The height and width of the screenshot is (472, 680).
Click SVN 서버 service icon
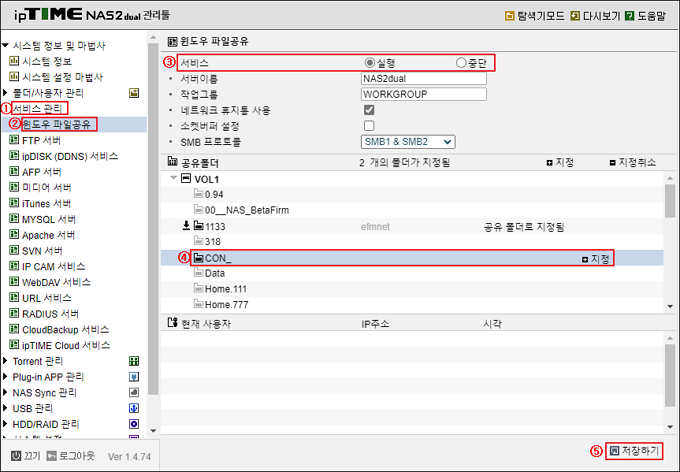(14, 250)
